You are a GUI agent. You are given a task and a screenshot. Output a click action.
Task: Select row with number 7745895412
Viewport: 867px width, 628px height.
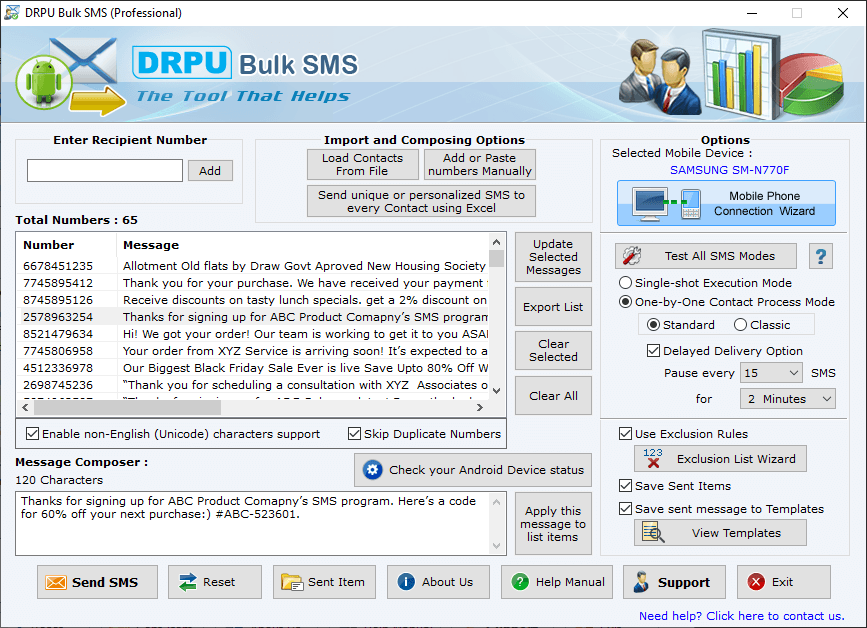click(253, 283)
